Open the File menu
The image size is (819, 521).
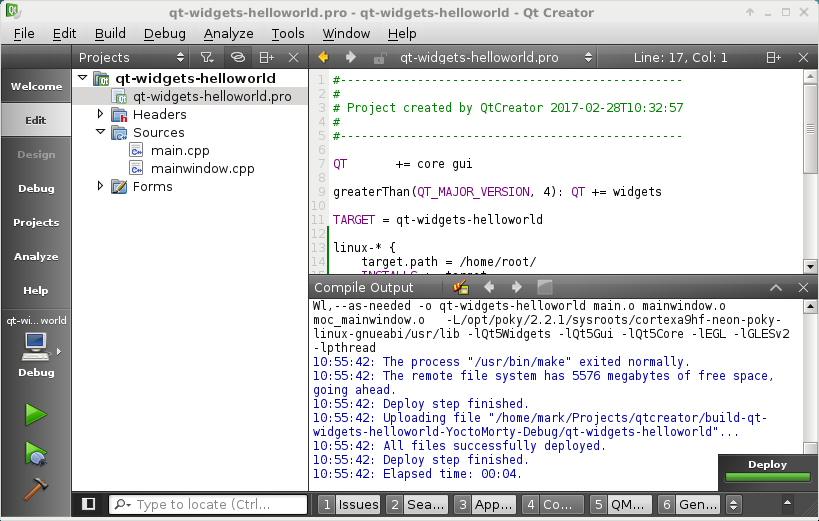point(24,33)
